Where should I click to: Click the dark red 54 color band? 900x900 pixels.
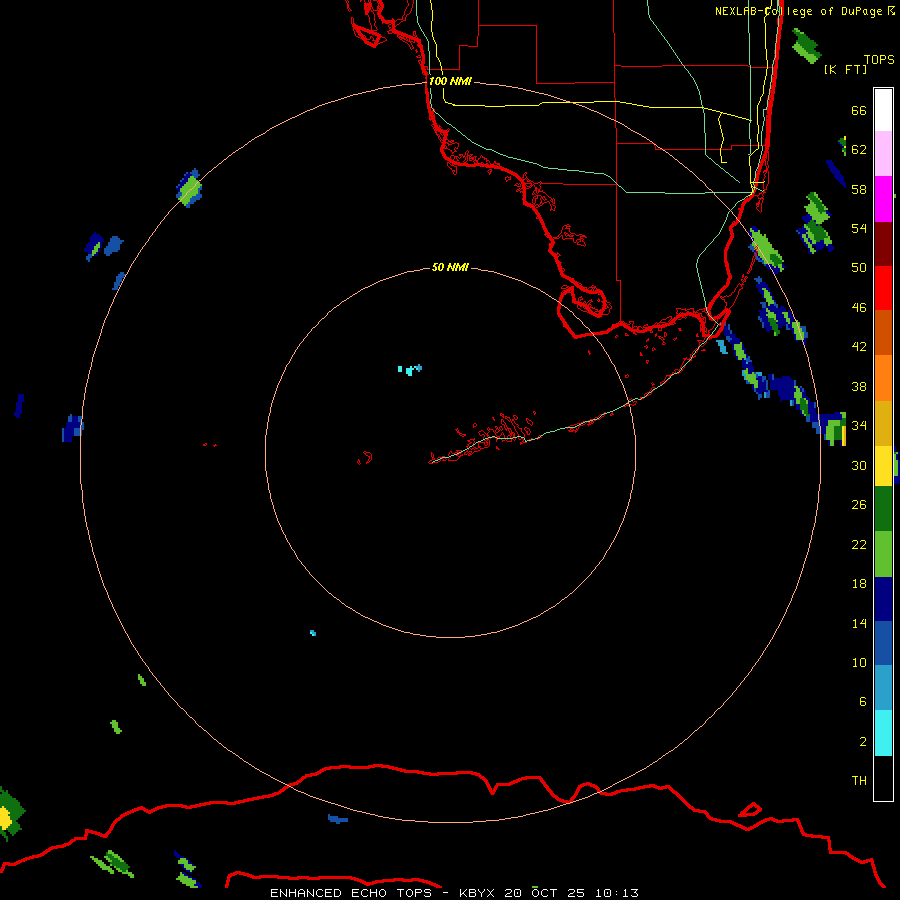pos(883,244)
